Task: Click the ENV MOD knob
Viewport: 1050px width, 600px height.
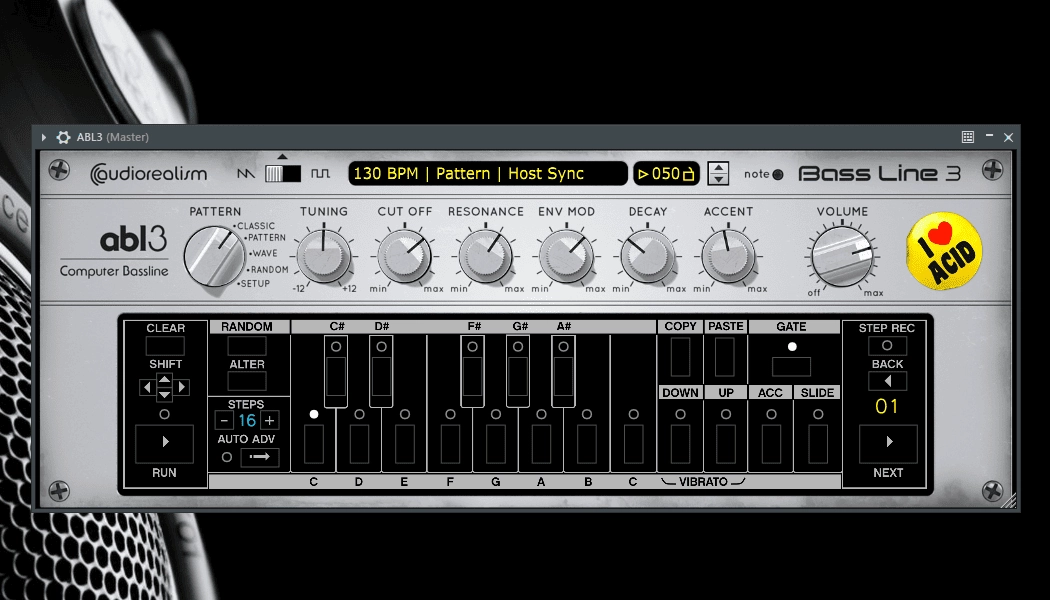Action: (567, 255)
